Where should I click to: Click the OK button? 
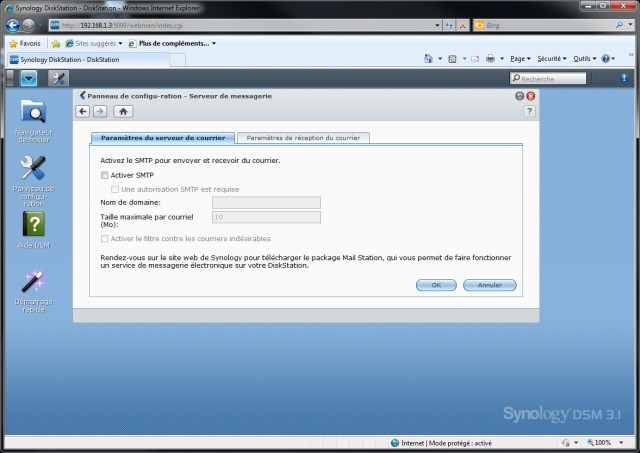[436, 285]
